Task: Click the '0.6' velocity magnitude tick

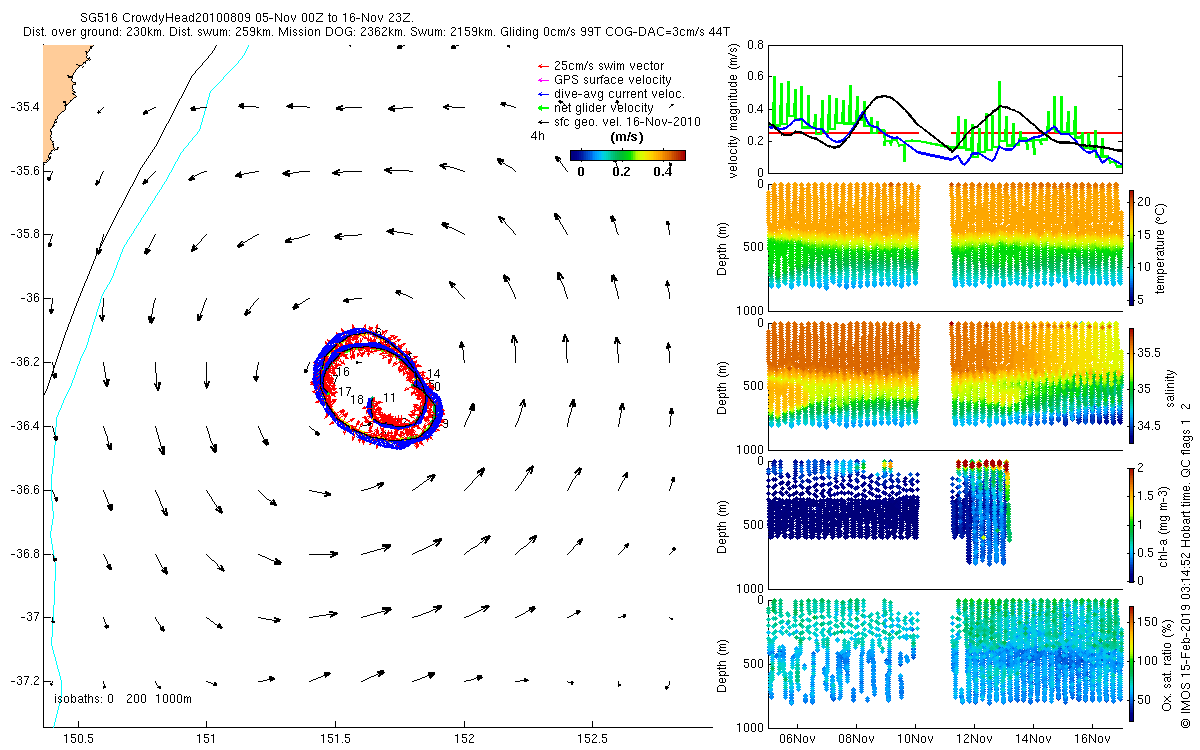Action: coord(755,77)
